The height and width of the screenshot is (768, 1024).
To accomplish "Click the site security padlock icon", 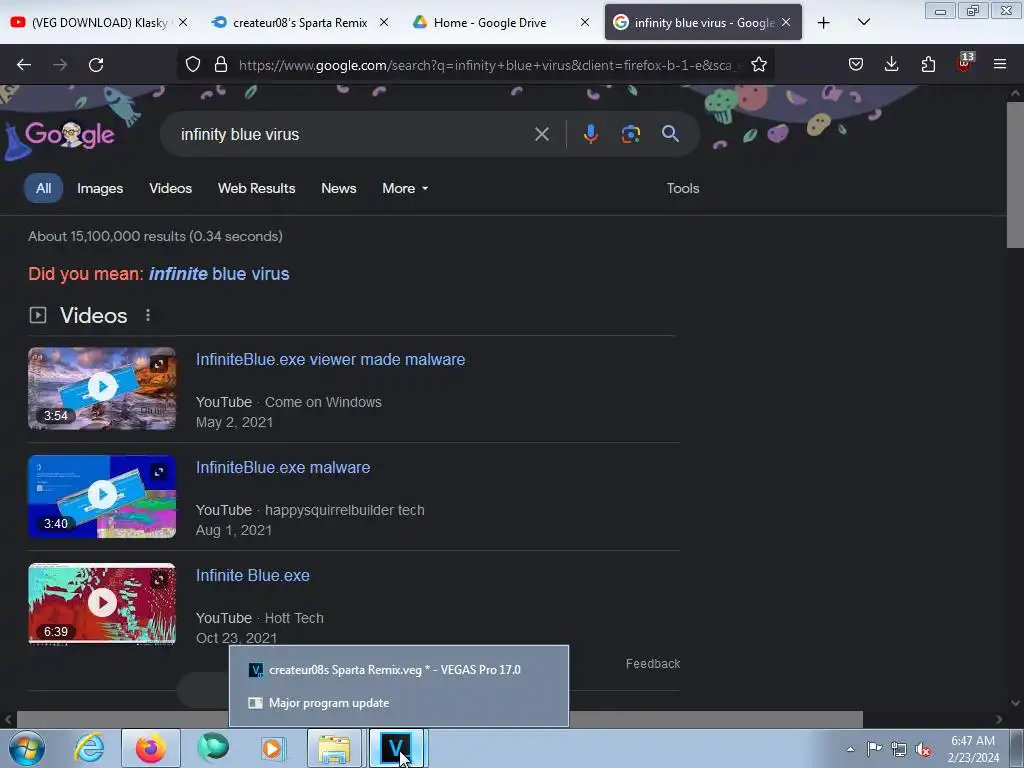I will (x=221, y=65).
